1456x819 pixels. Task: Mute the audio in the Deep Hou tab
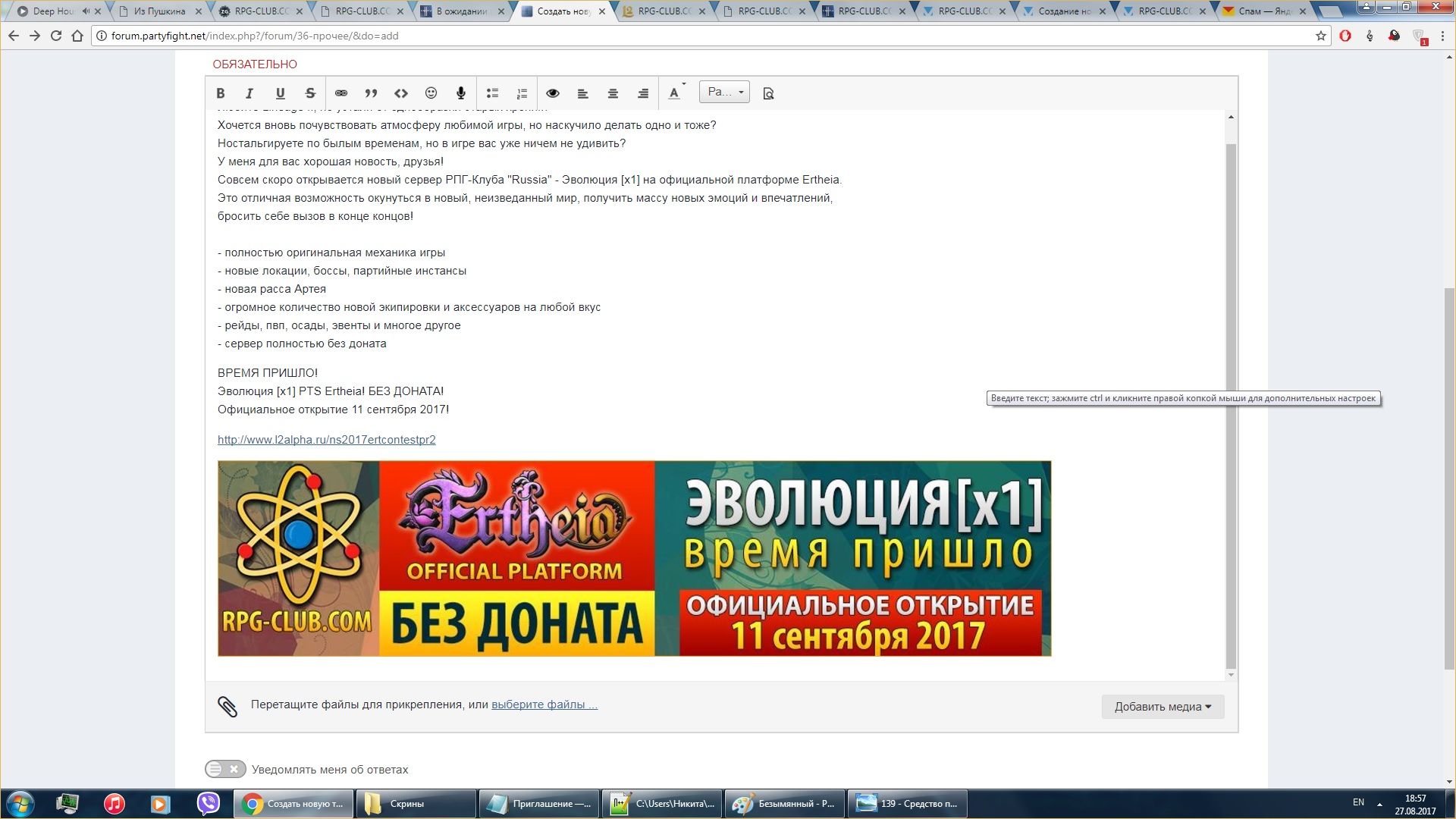[86, 11]
